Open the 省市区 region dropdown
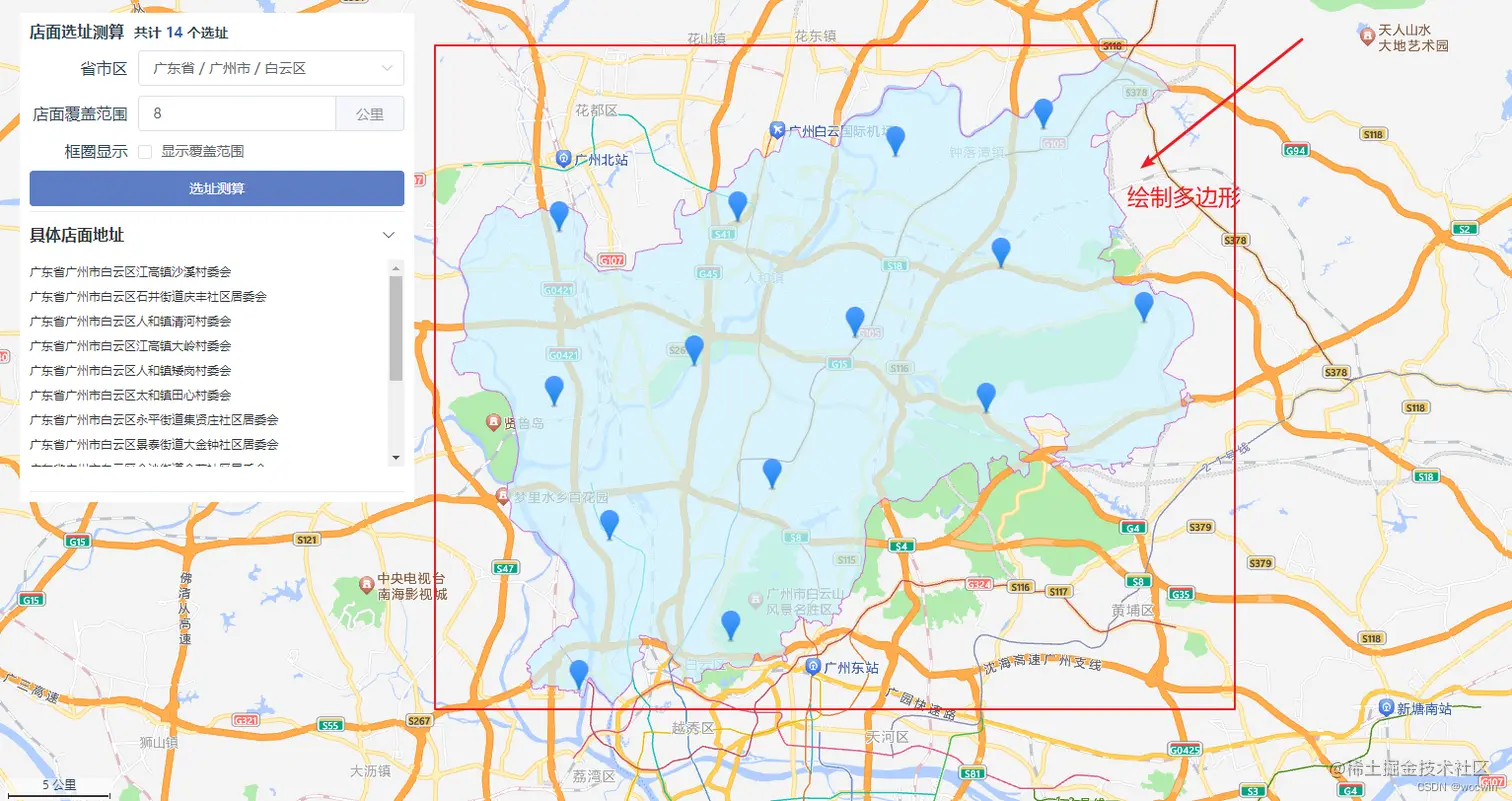The width and height of the screenshot is (1512, 801). coord(271,68)
